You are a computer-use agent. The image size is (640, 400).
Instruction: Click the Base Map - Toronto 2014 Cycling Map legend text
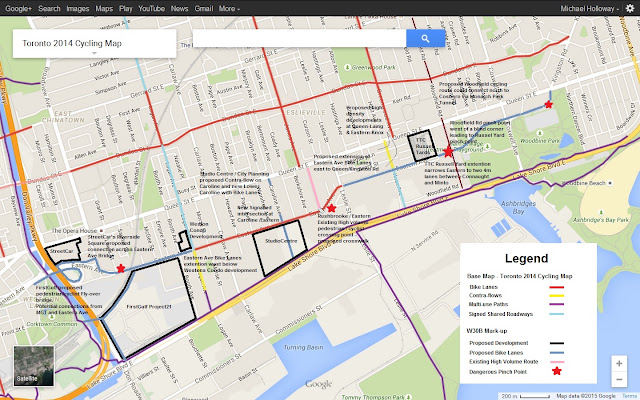click(520, 276)
